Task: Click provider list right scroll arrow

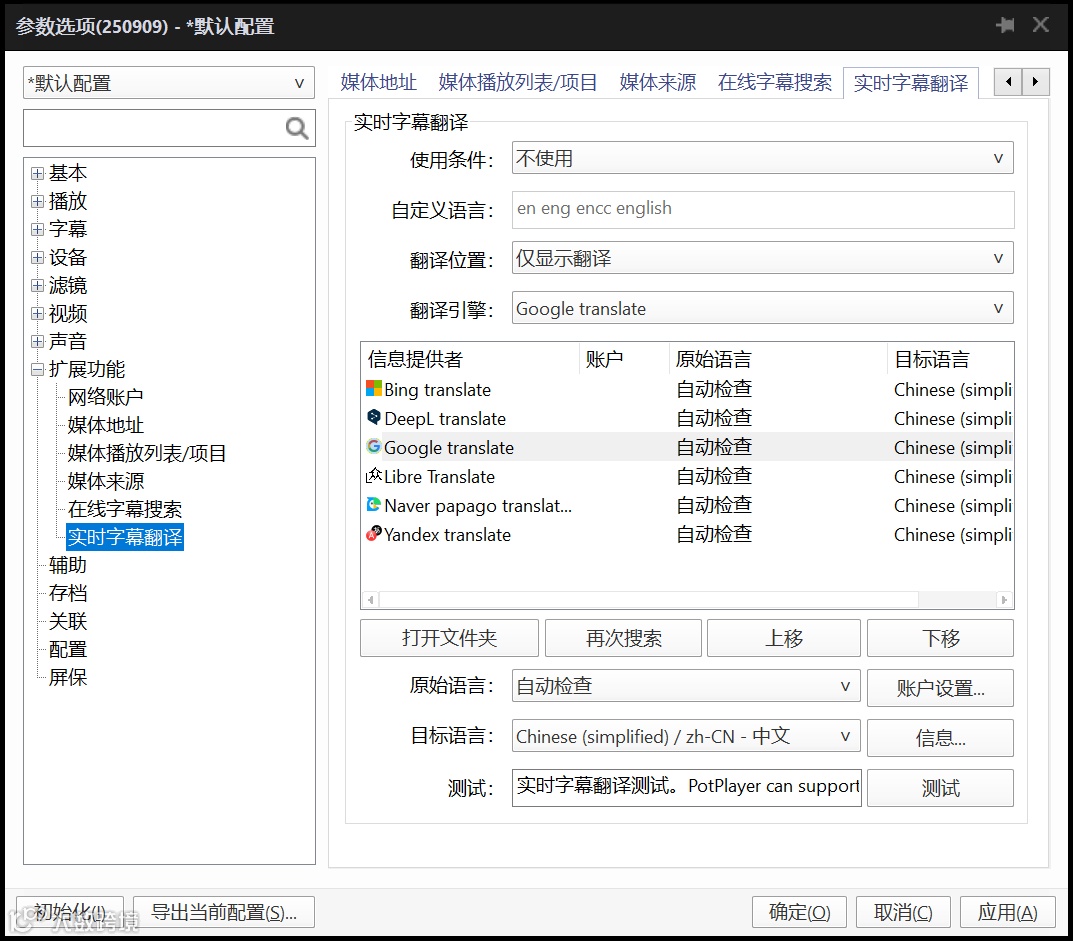Action: [1004, 600]
